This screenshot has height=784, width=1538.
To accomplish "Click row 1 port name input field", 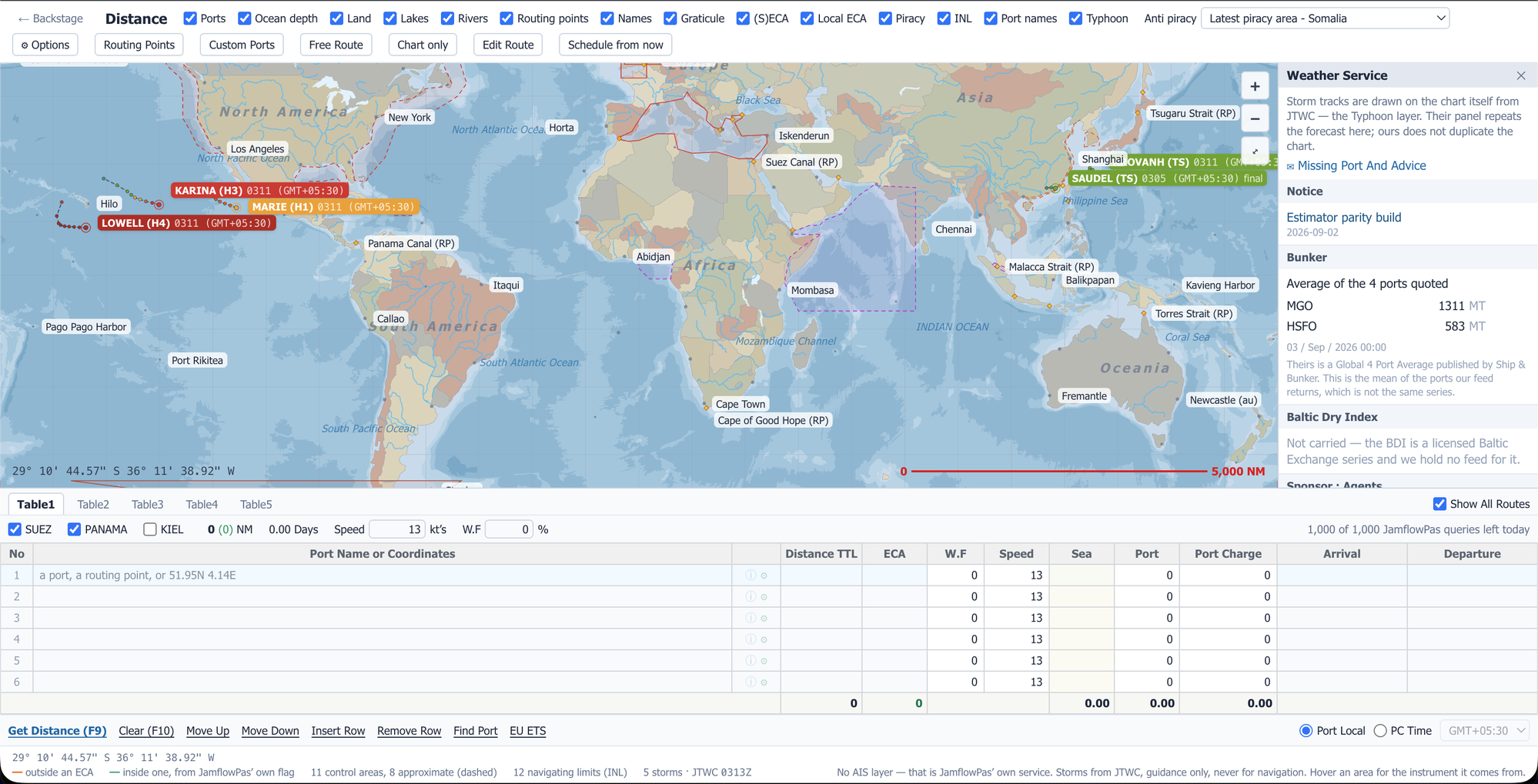I will (383, 575).
